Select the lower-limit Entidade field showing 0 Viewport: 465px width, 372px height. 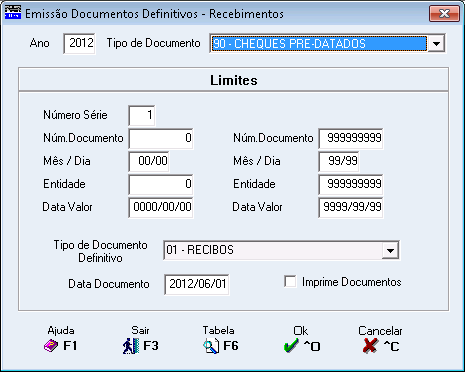161,184
